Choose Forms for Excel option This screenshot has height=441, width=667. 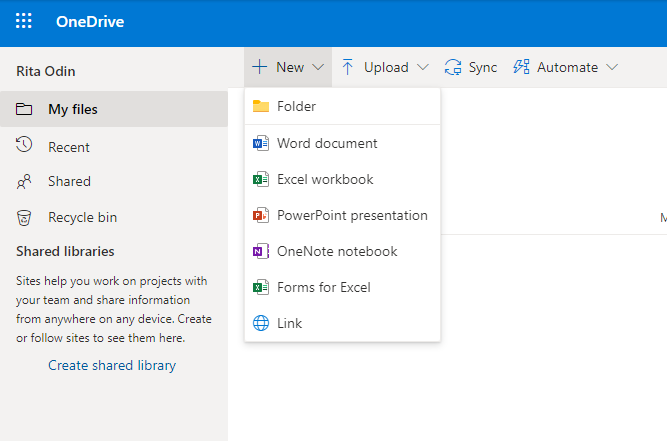point(342,287)
